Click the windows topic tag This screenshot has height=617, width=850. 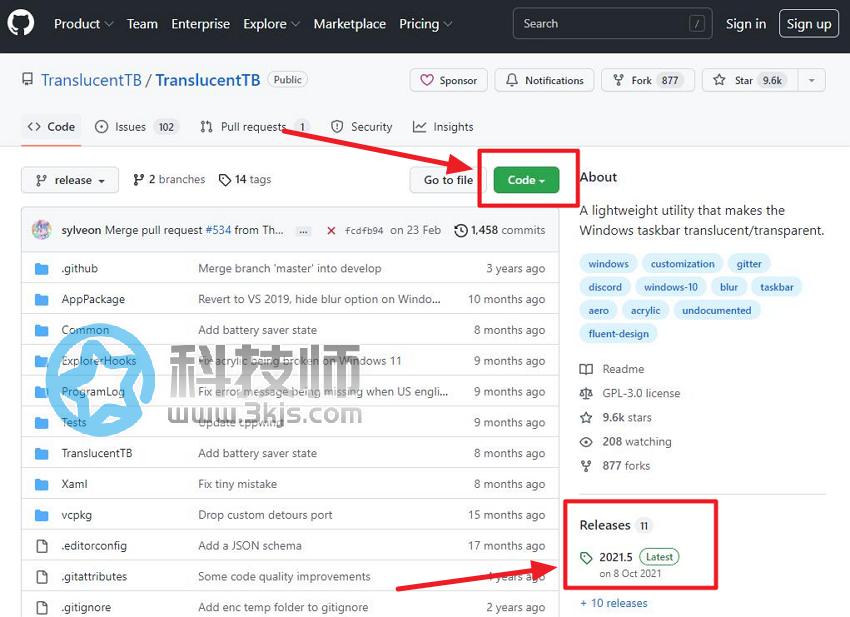[608, 264]
